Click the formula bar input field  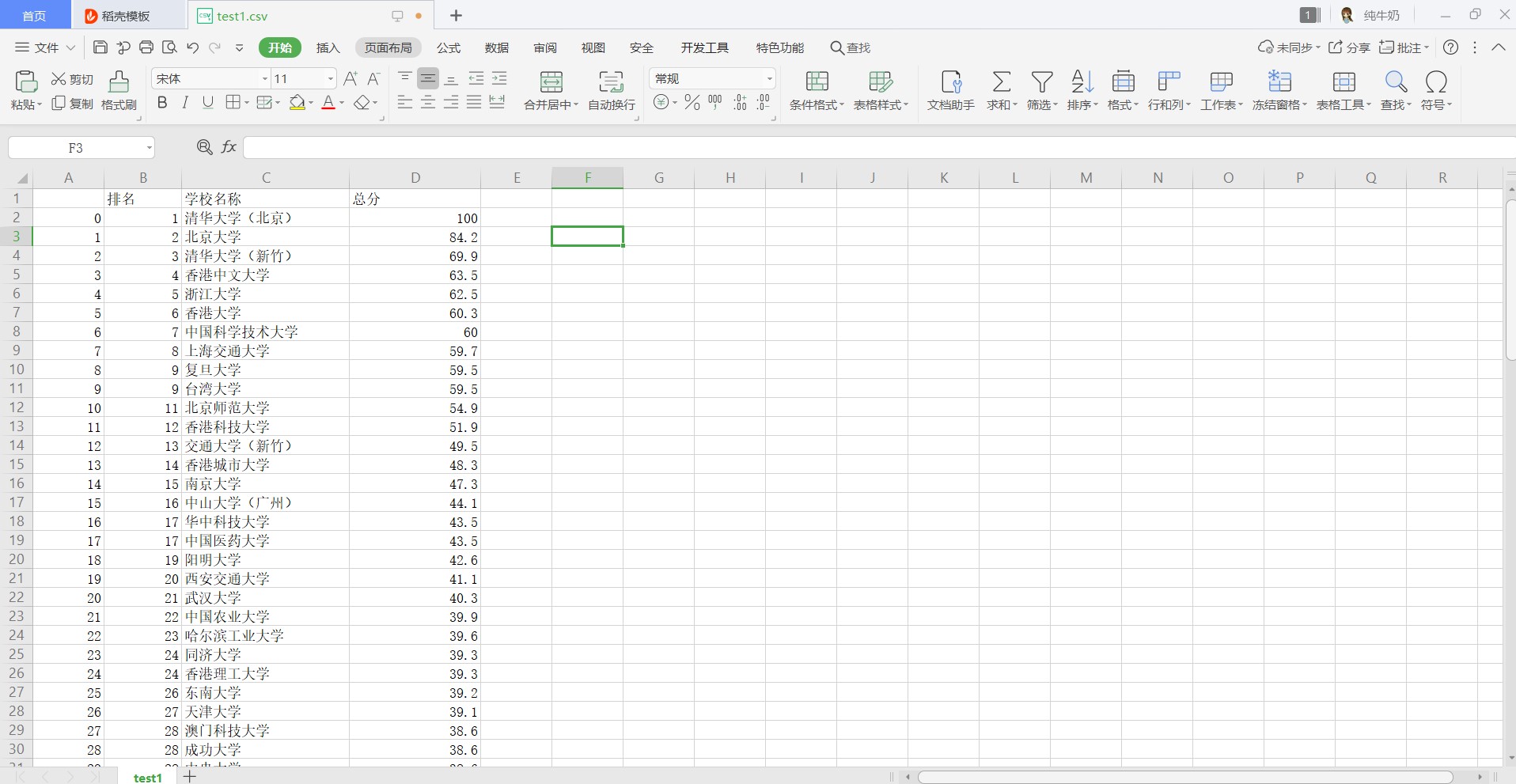pos(878,147)
